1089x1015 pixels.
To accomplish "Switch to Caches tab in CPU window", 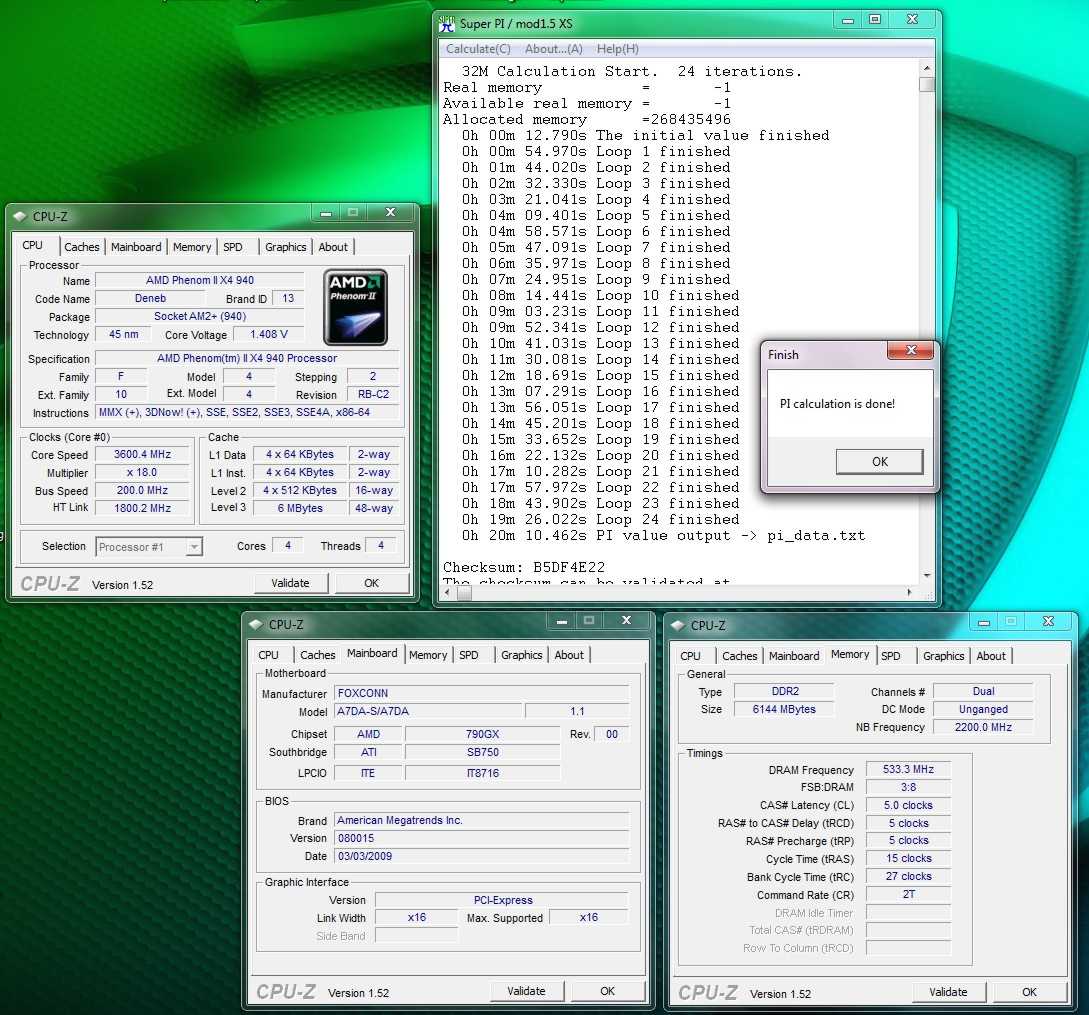I will (x=81, y=247).
